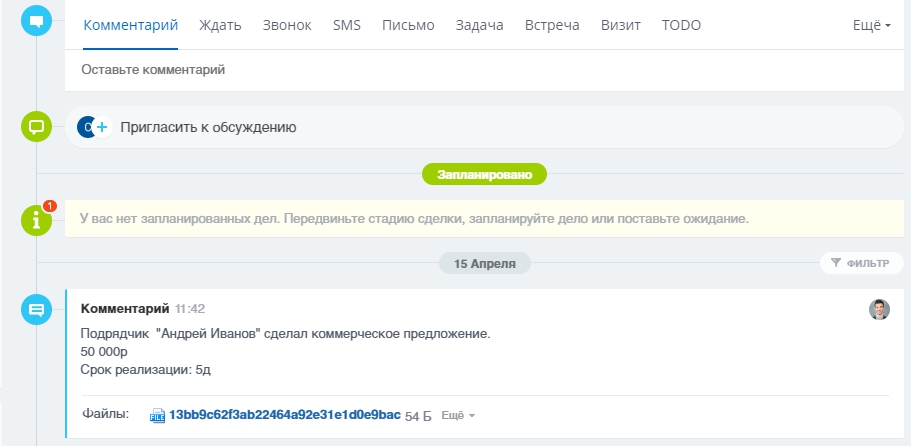Screen dimensions: 911x446
Task: Open the attached file 13bb9c62f3ab22464a92e31e1d0e9bac
Action: [285, 415]
